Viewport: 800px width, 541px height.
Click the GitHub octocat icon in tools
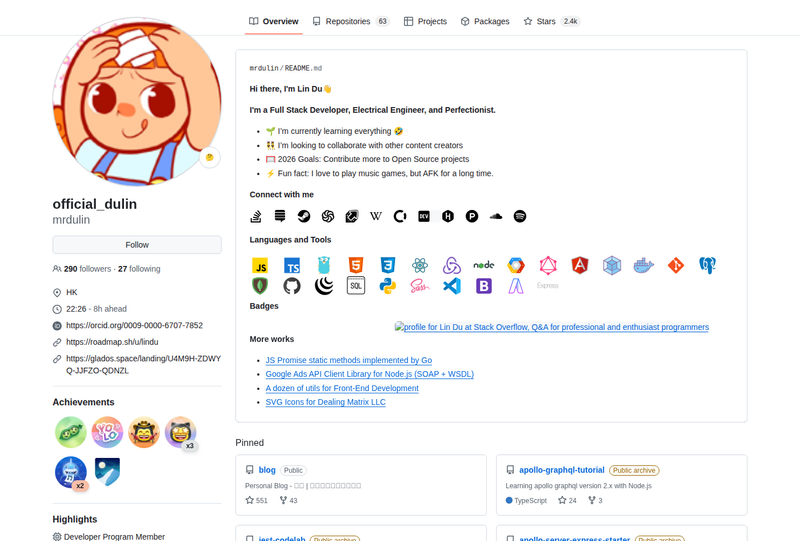pos(292,286)
